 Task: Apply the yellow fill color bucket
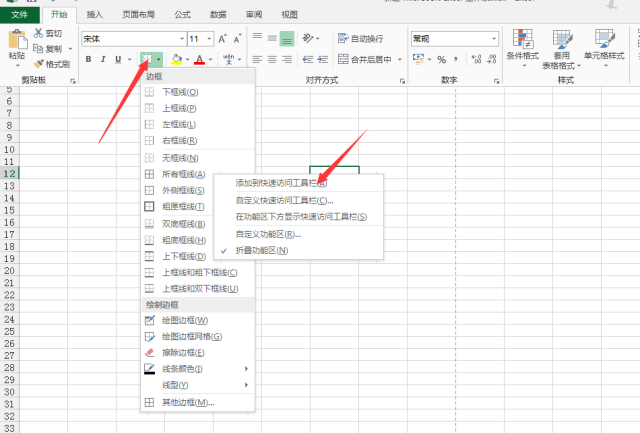coord(176,59)
